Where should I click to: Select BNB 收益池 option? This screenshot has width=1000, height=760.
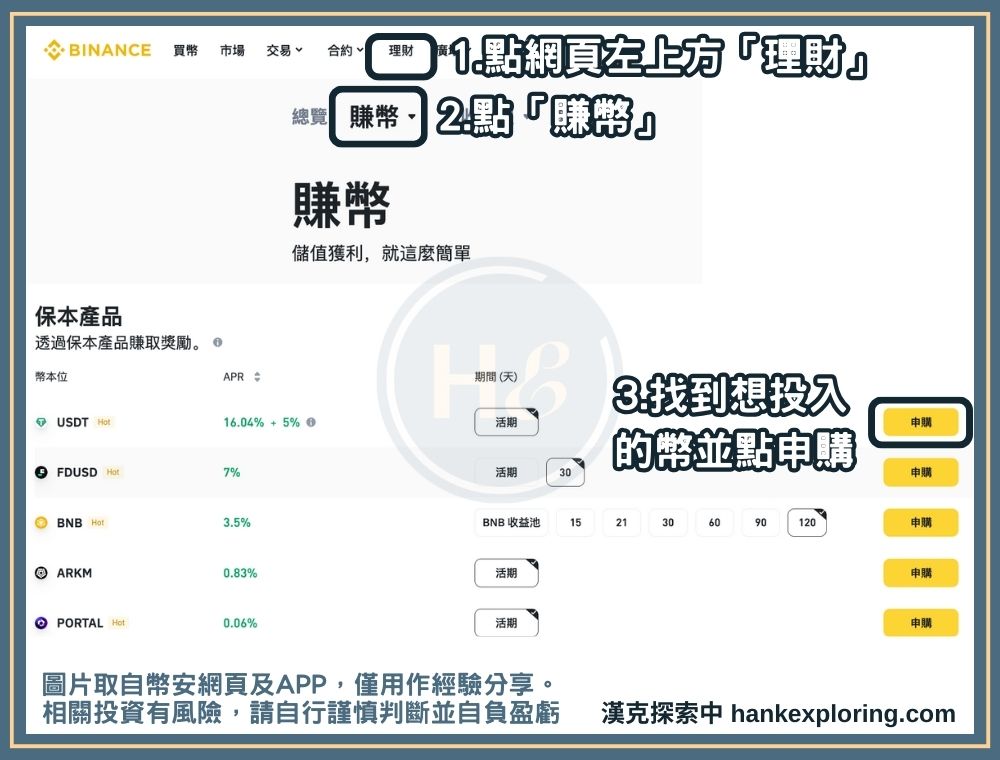point(511,522)
